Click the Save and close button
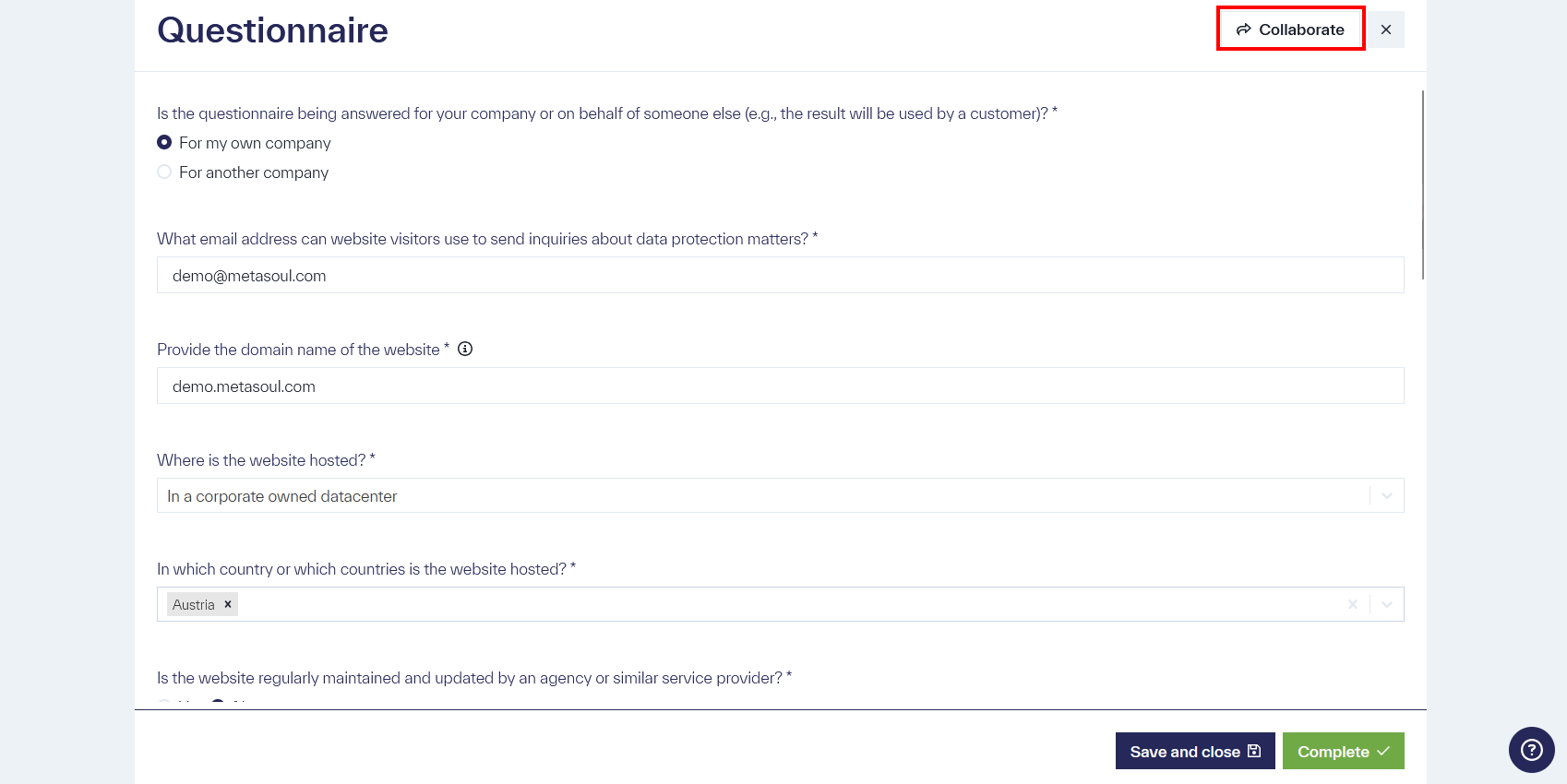 (x=1194, y=751)
